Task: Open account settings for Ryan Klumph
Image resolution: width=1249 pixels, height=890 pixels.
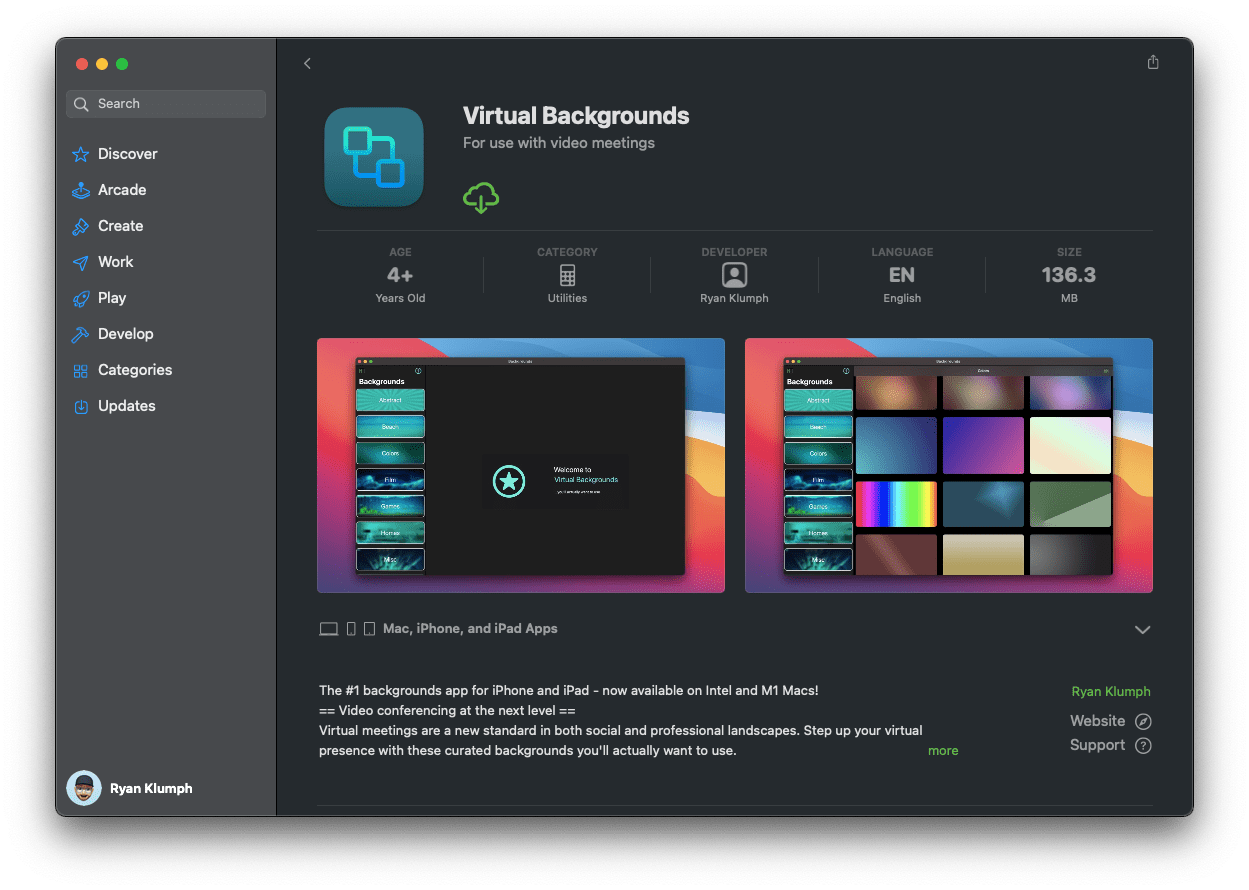Action: pos(129,788)
